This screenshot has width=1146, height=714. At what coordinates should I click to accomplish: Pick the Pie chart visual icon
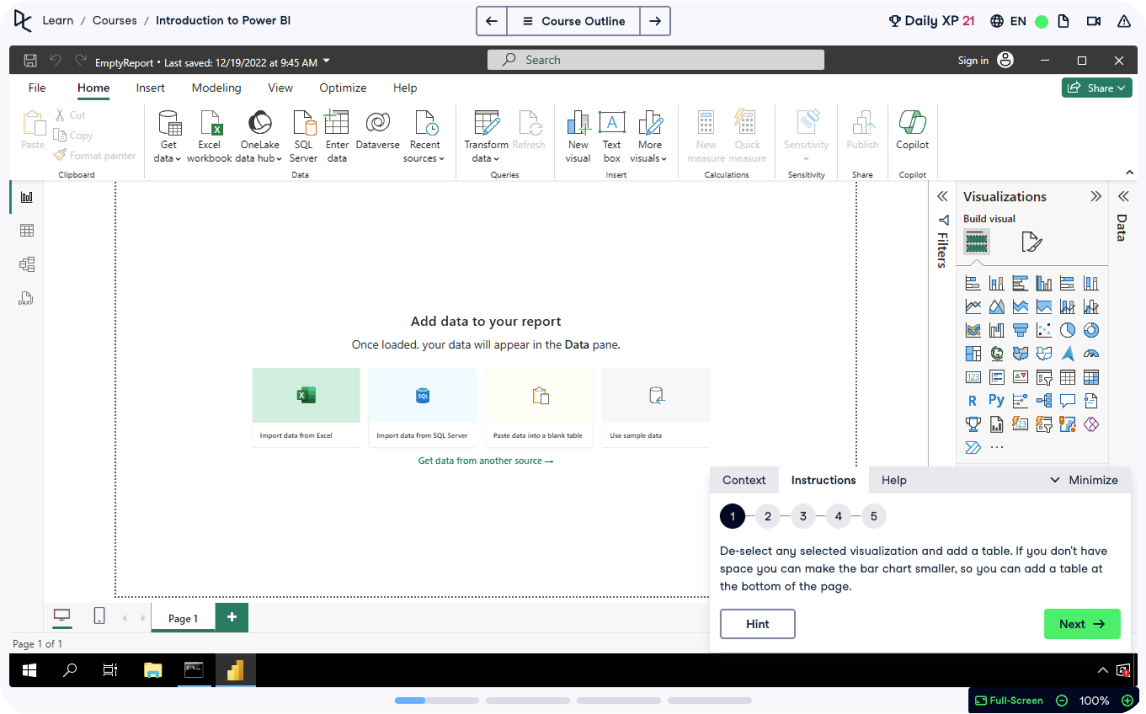(x=1067, y=330)
